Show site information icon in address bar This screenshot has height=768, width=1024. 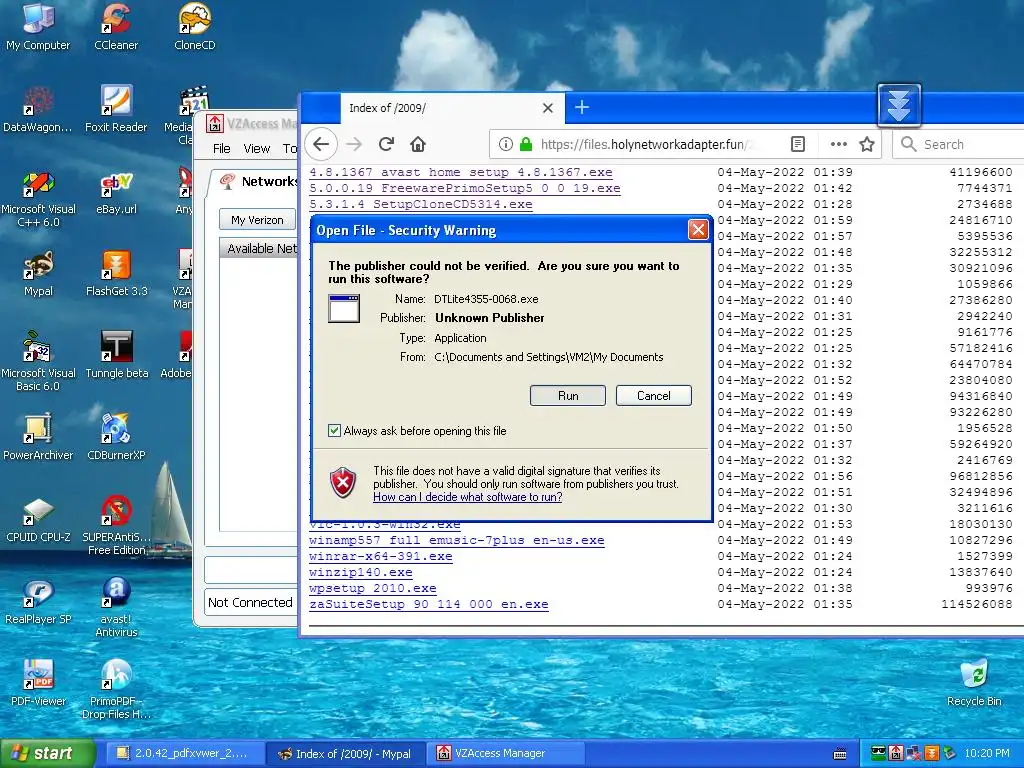pos(505,144)
